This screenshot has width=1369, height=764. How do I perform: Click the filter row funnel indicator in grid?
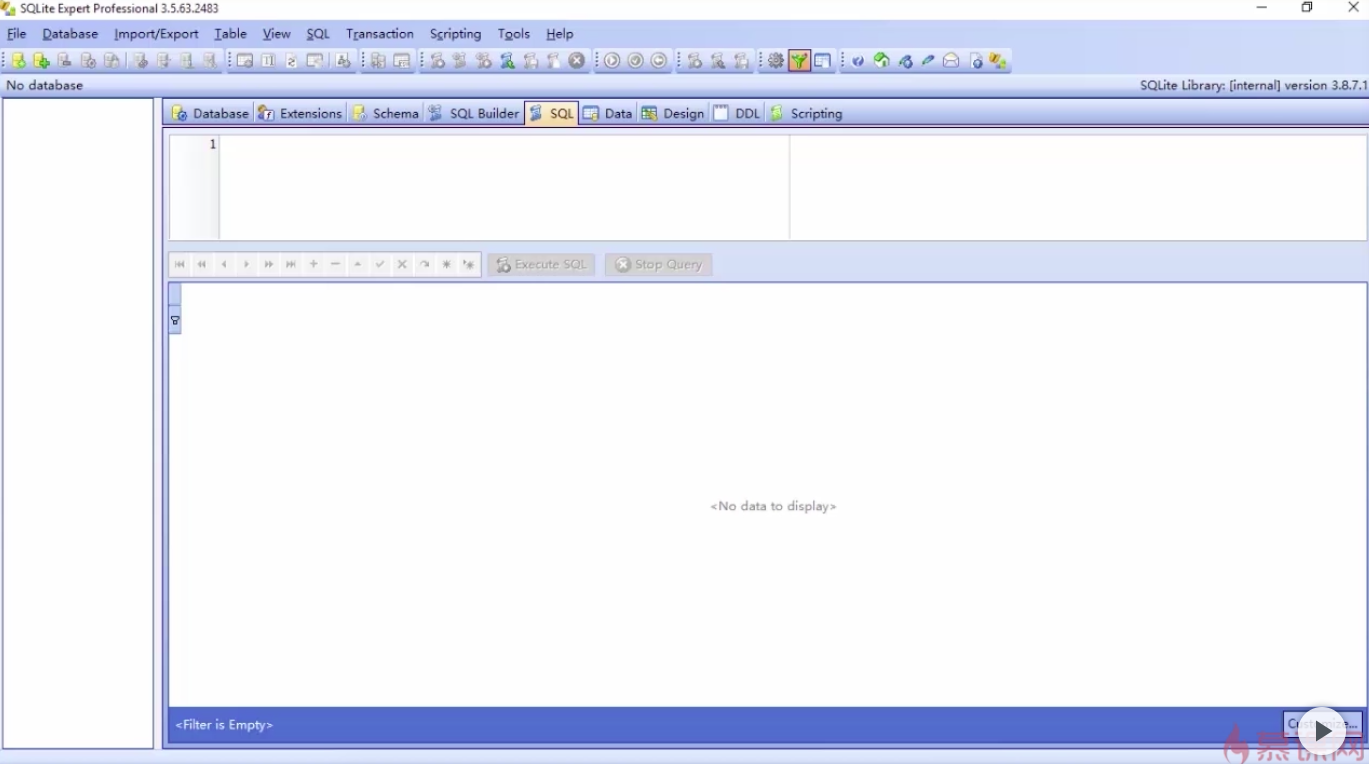pos(175,321)
